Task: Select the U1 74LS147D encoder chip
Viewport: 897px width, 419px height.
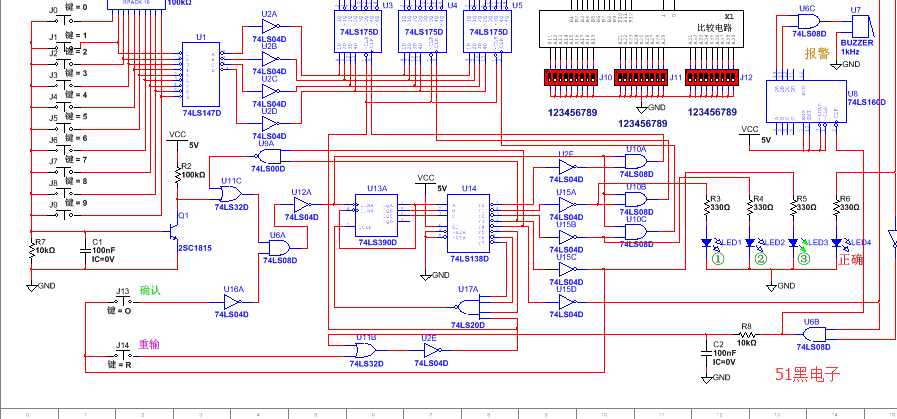Action: pos(201,74)
